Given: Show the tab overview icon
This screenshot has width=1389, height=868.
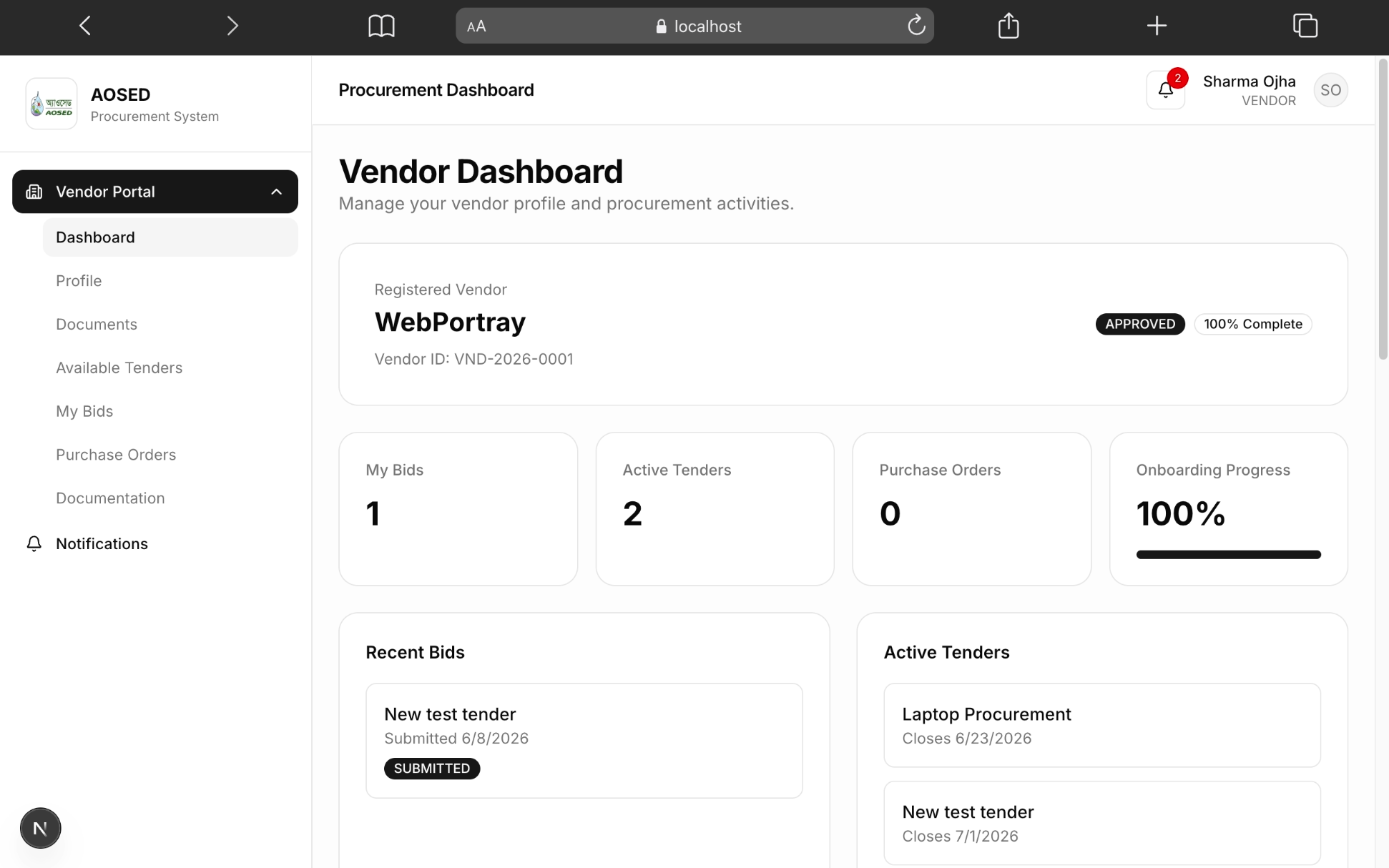Looking at the screenshot, I should [x=1305, y=26].
